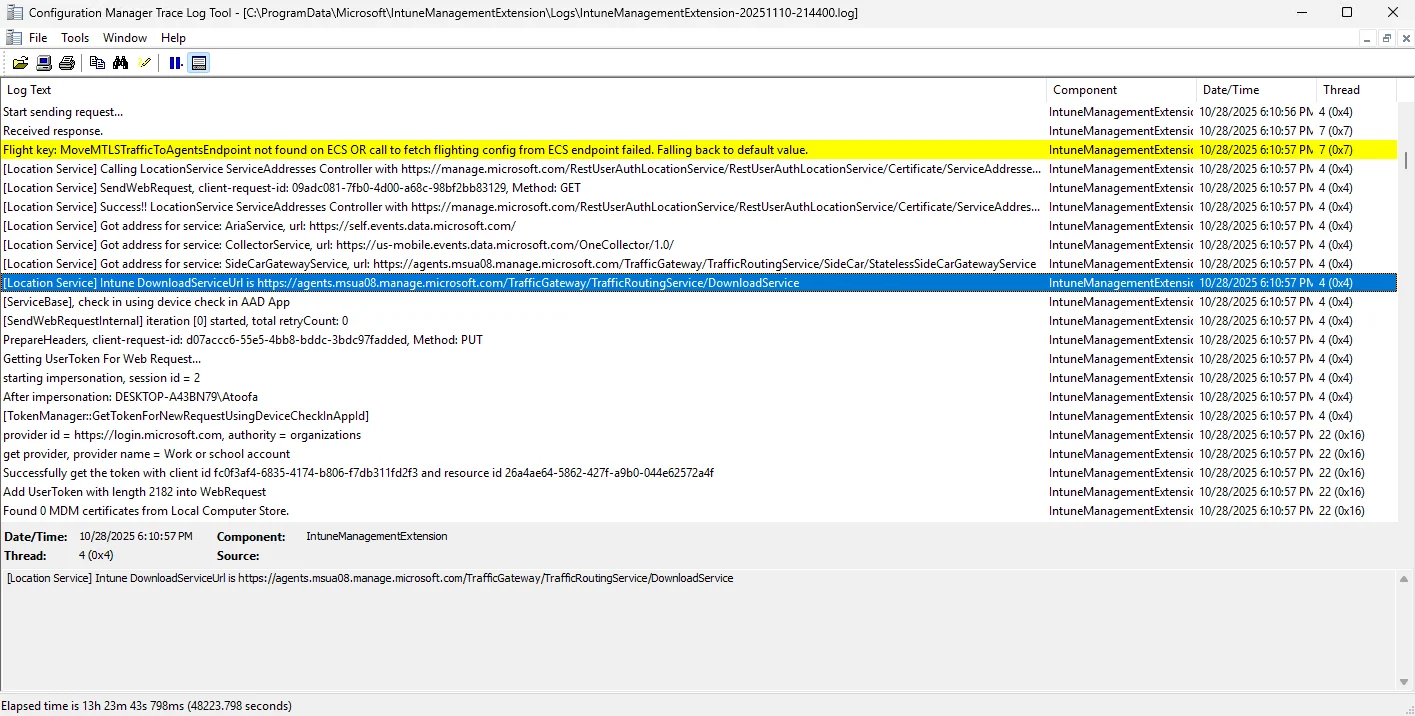This screenshot has width=1415, height=716.
Task: Click the document icon beside the File menu
Action: (14, 38)
